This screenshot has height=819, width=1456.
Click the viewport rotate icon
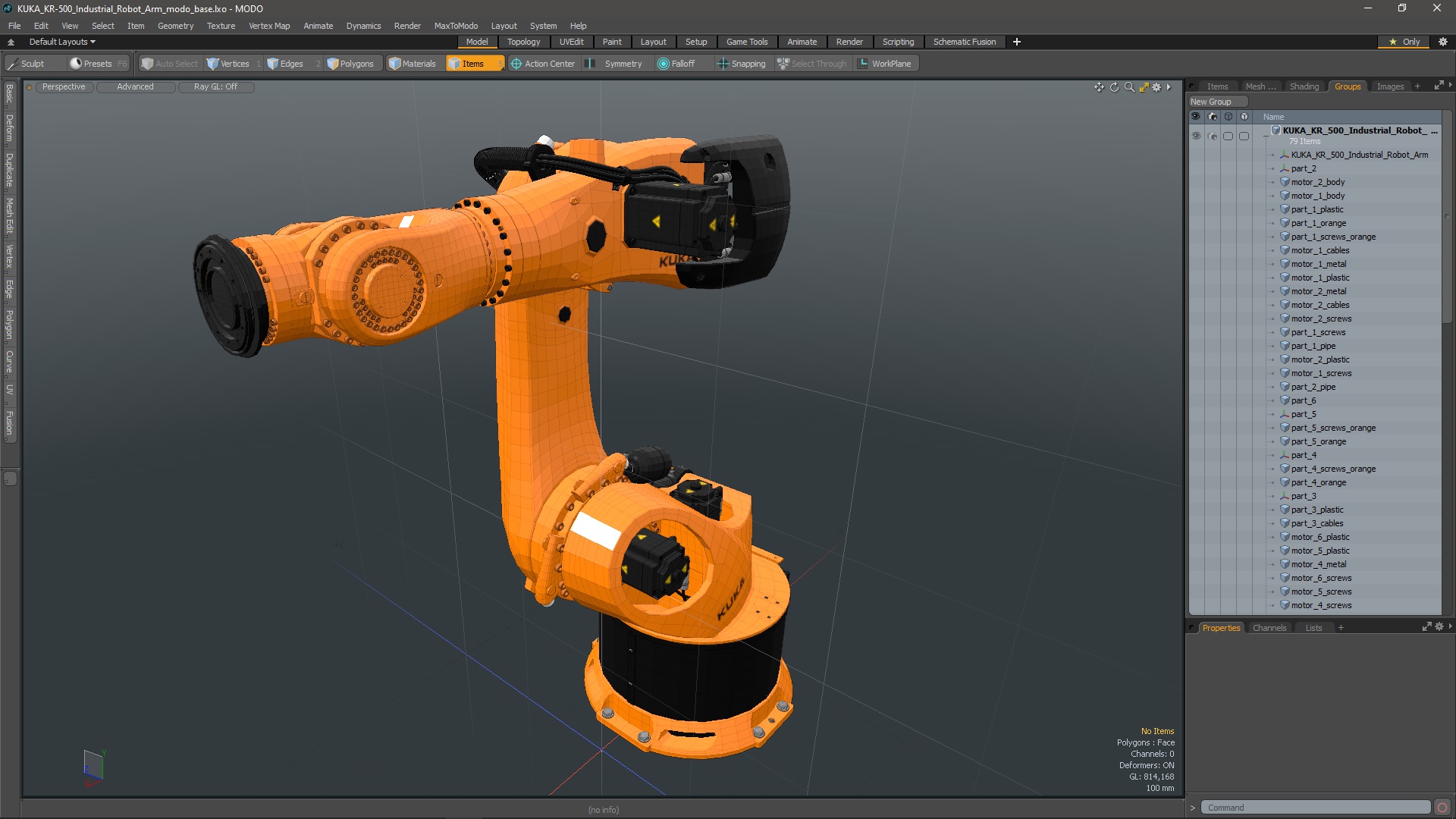(1114, 87)
